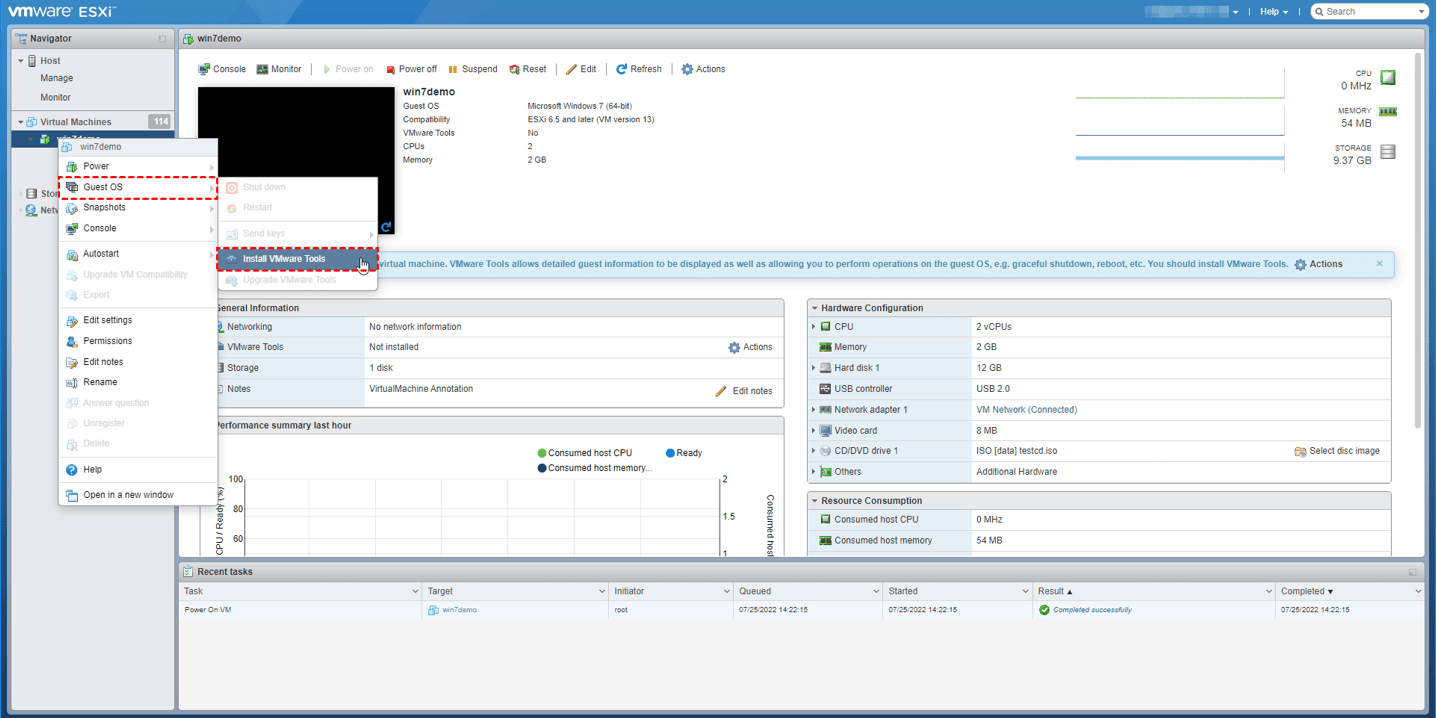
Task: Select Monitor under Host in Navigator
Action: [55, 98]
